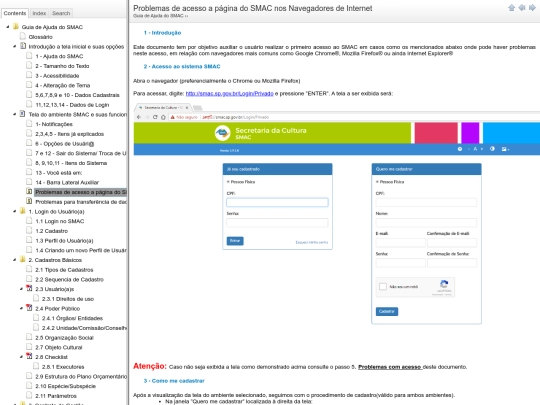
Task: Select Pessoa Física in Quero me cadastrar panel
Action: 390,182
